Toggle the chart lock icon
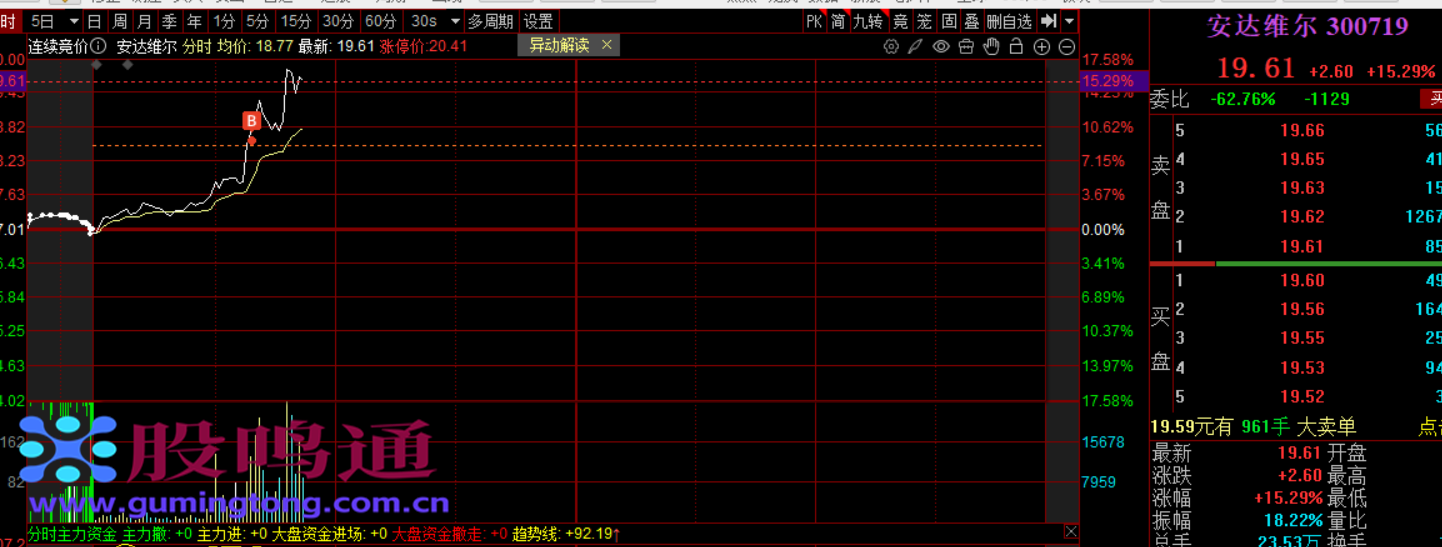This screenshot has height=547, width=1442. click(1016, 47)
